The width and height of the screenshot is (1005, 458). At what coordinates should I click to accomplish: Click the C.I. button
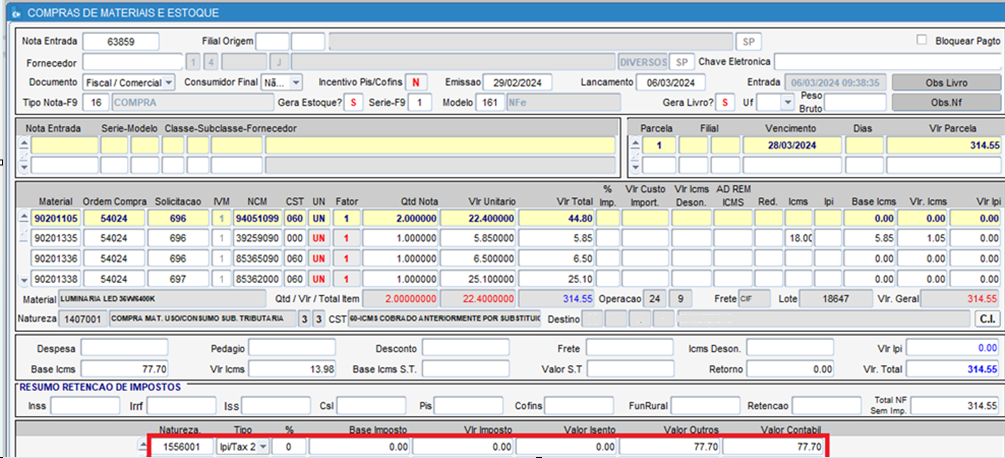[986, 318]
